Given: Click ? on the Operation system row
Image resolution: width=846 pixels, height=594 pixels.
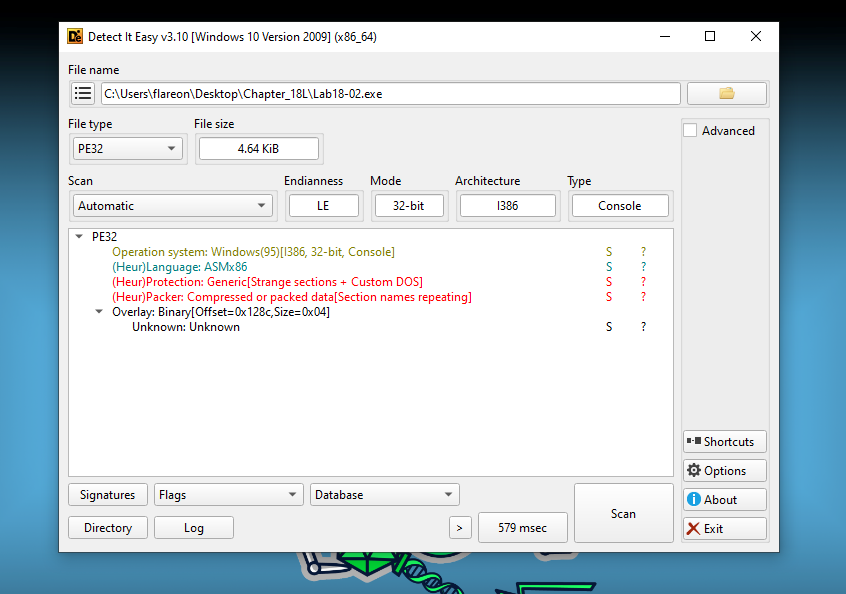Looking at the screenshot, I should click(x=643, y=251).
